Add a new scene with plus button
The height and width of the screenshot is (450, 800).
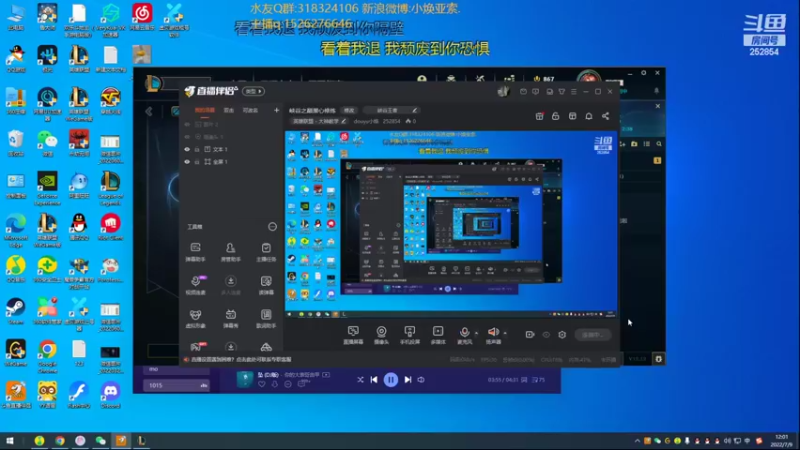(277, 110)
